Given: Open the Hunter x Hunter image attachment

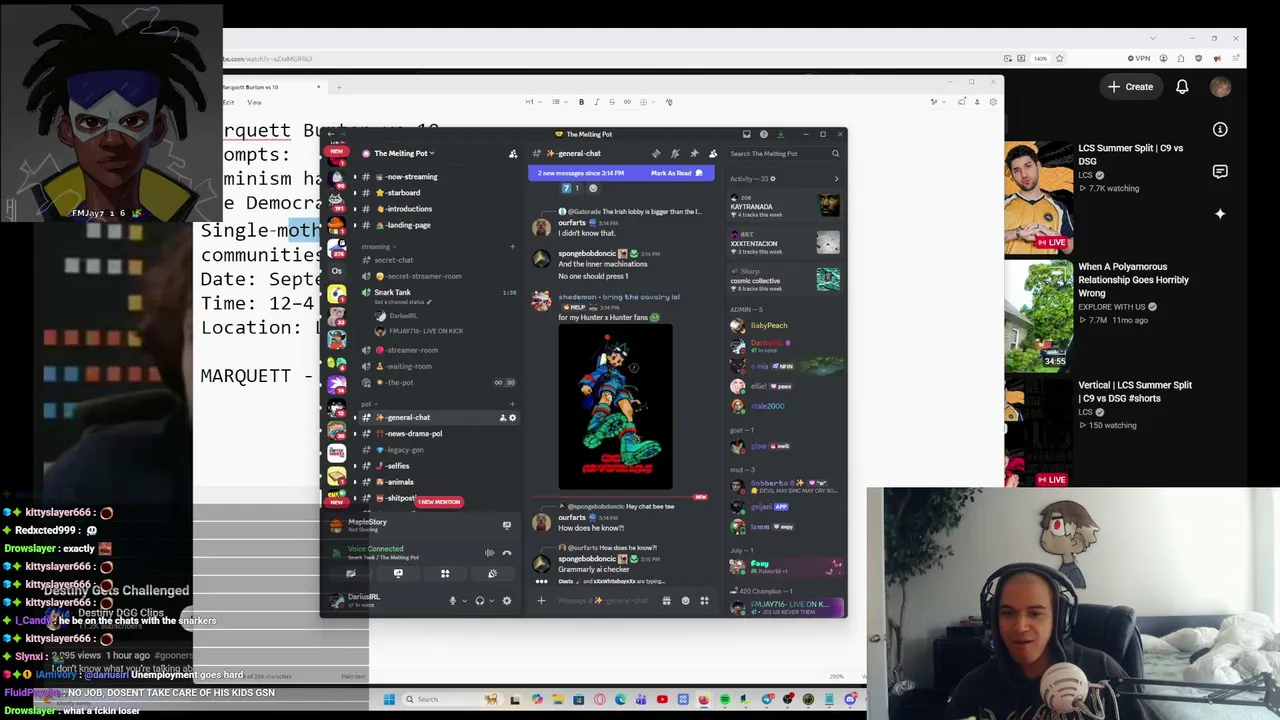Looking at the screenshot, I should (615, 408).
